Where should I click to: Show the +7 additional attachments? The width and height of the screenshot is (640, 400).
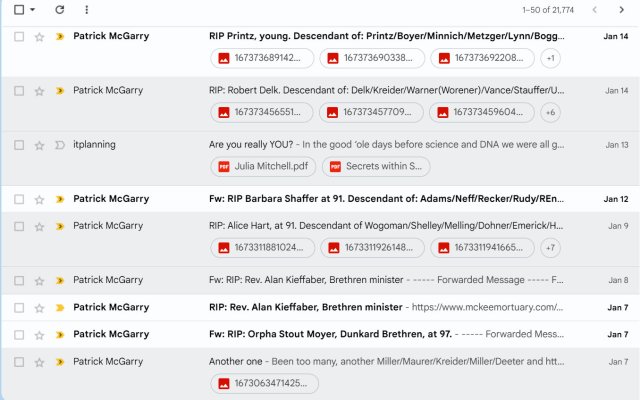(x=551, y=247)
